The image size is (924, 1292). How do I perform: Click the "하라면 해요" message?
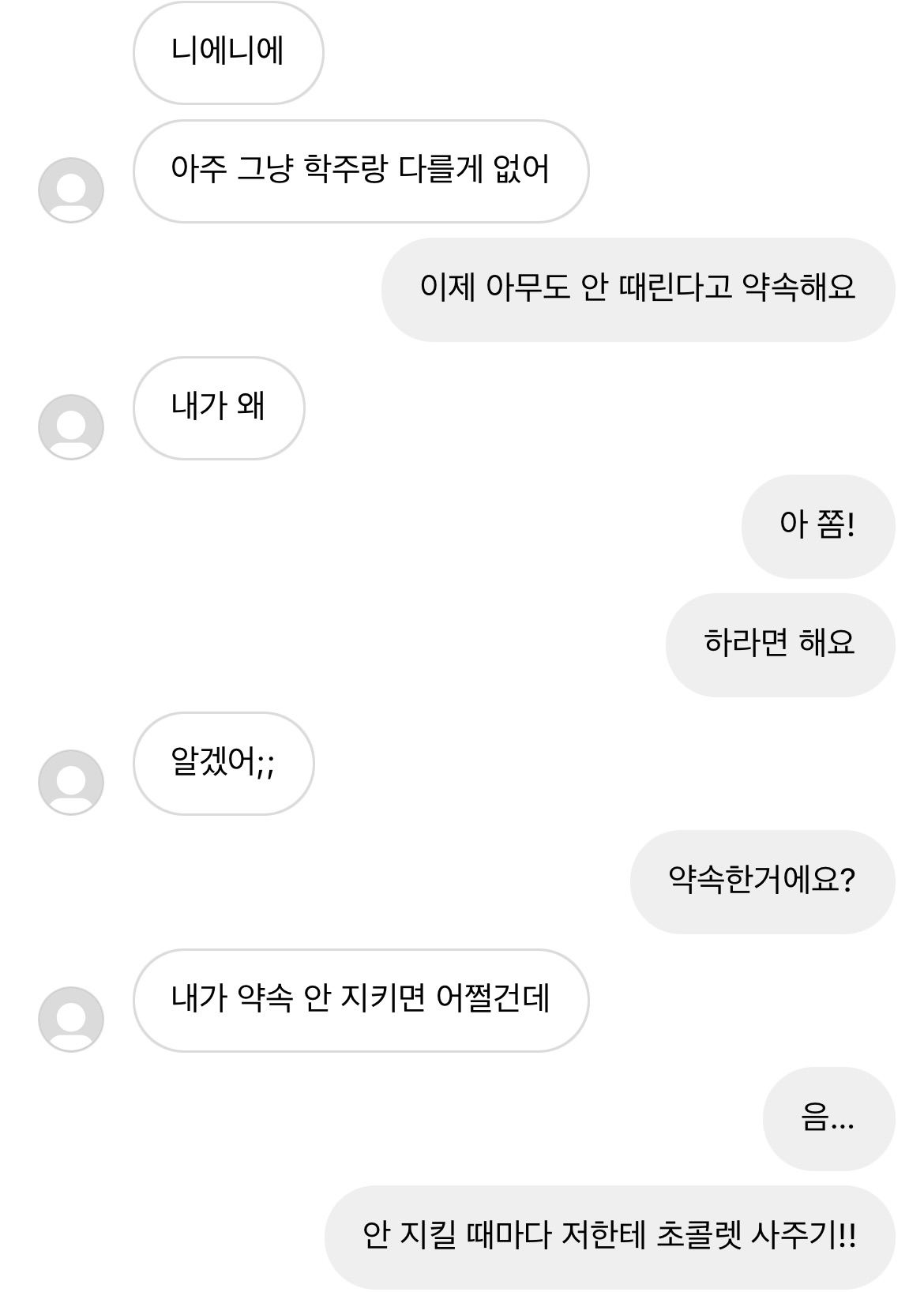tap(779, 645)
